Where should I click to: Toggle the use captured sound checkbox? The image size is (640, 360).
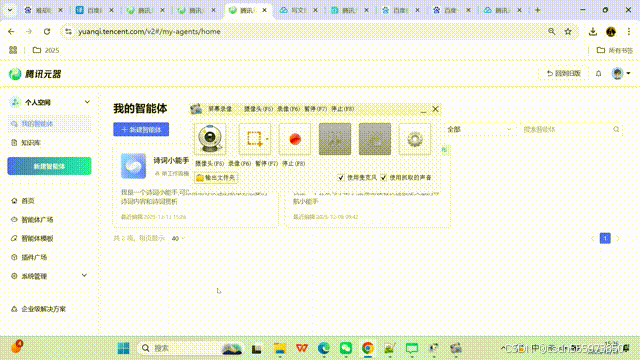pyautogui.click(x=383, y=178)
